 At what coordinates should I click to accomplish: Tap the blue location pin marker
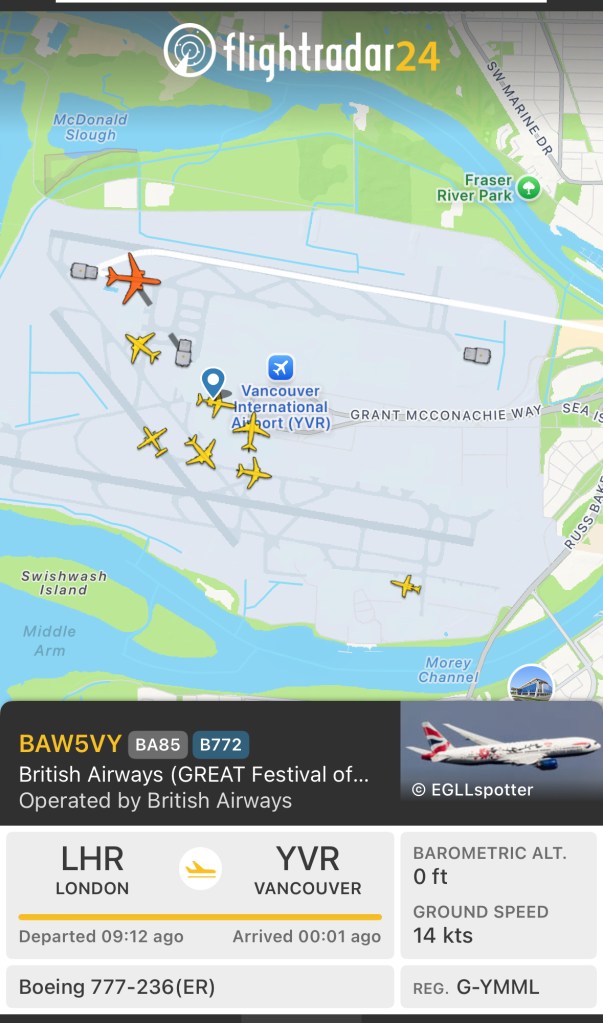pos(213,382)
